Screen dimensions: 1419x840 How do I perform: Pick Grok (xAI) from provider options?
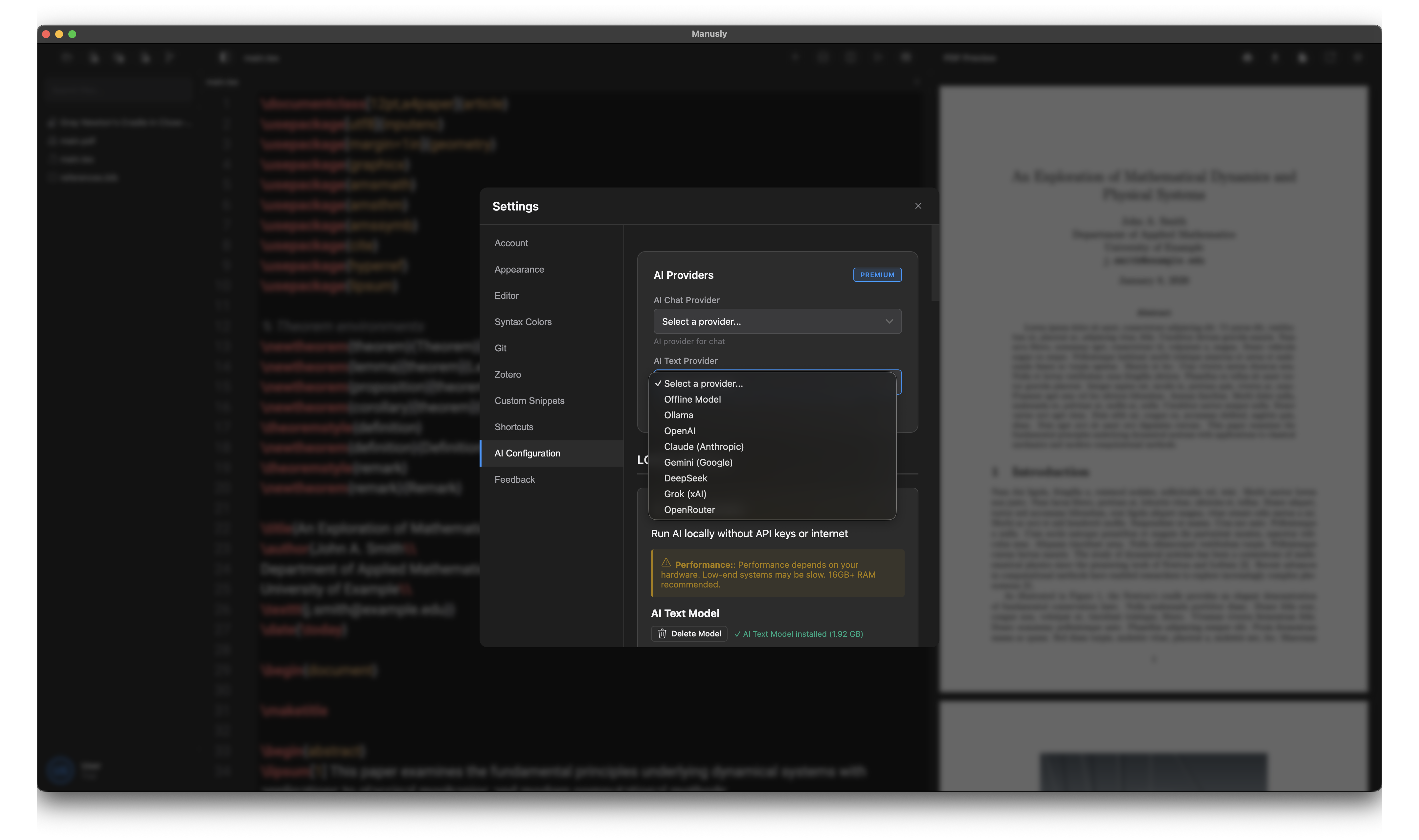coord(685,494)
